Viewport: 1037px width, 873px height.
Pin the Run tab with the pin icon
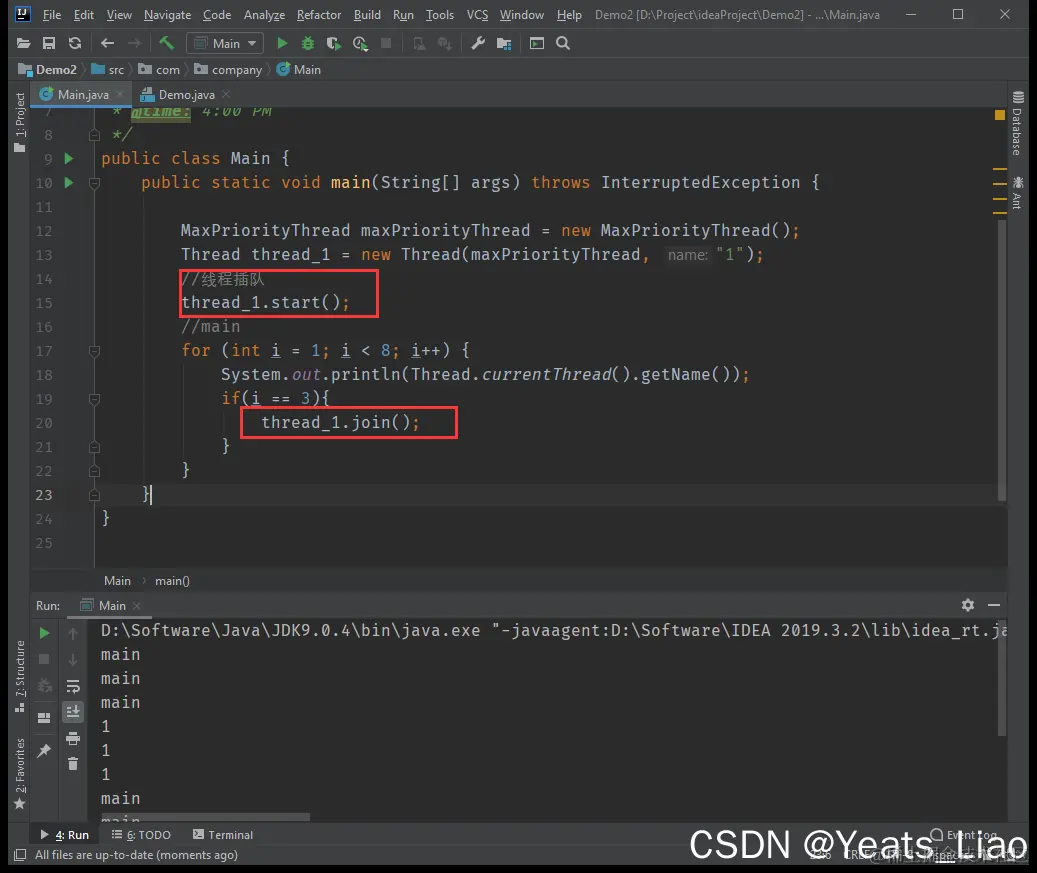tap(44, 751)
